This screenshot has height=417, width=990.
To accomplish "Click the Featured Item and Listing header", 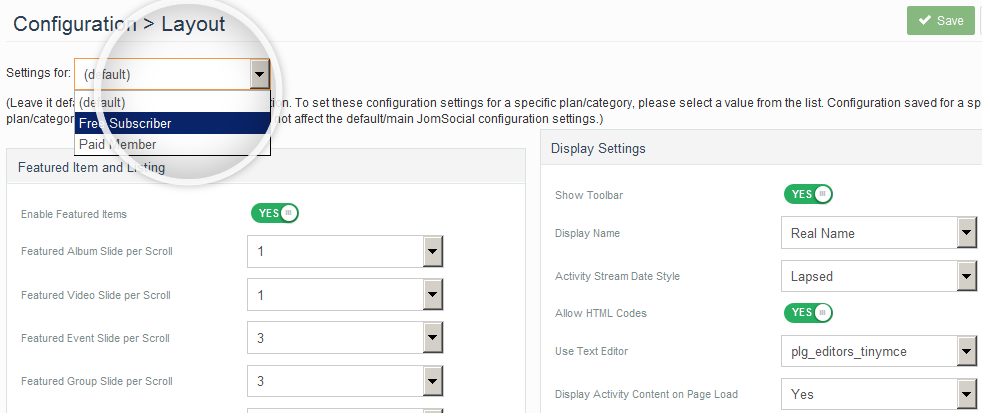I will click(92, 168).
